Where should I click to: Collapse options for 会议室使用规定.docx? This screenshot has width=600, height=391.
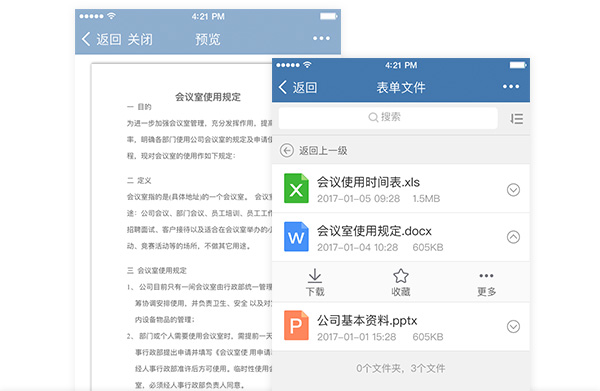point(513,237)
